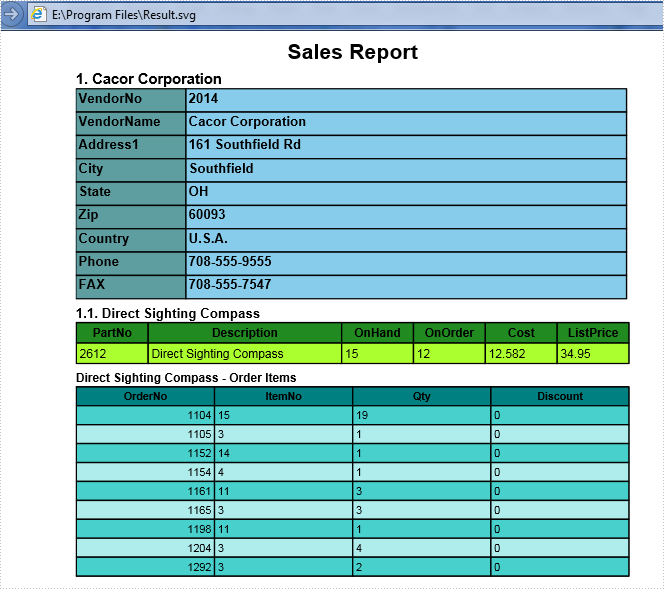
Task: Click the browser forward arrow button
Action: [11, 14]
